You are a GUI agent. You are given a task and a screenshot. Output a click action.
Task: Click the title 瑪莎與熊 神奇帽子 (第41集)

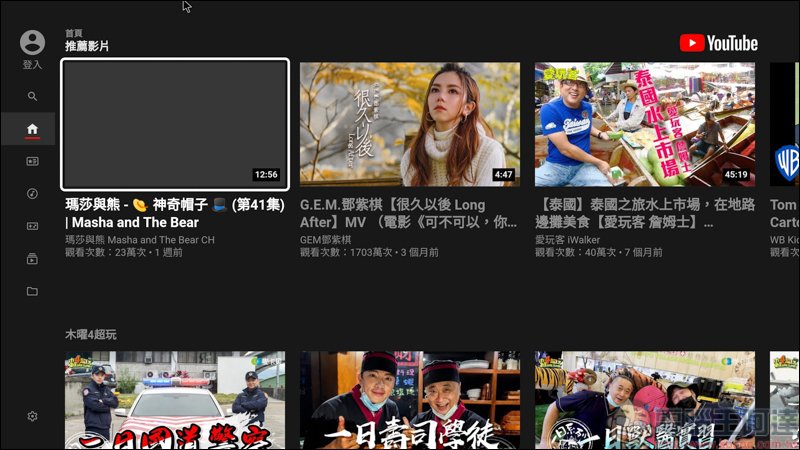point(175,213)
